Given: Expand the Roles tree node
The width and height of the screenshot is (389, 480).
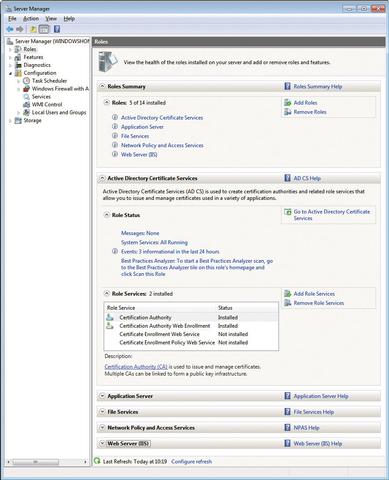Looking at the screenshot, I should tap(10, 49).
